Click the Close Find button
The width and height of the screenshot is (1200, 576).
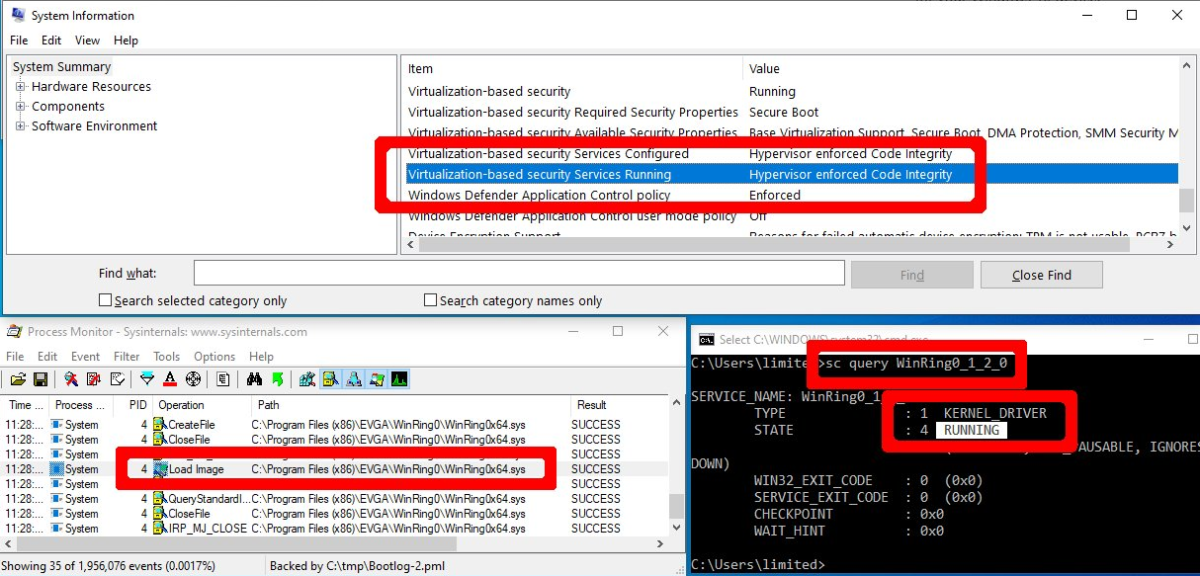1041,275
